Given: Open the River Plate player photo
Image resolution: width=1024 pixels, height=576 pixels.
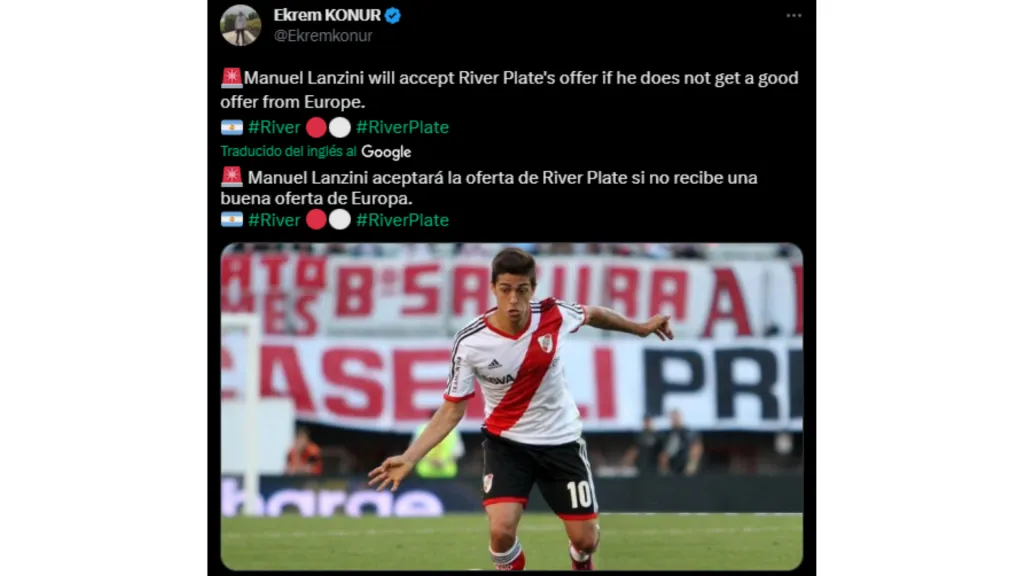Looking at the screenshot, I should (x=511, y=407).
